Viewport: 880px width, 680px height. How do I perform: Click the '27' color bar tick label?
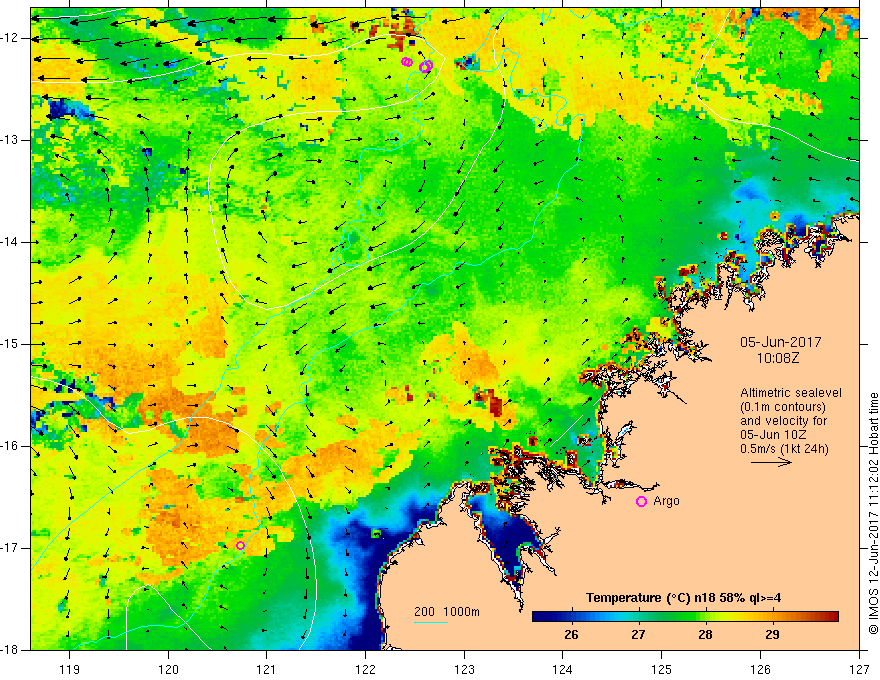(x=638, y=635)
